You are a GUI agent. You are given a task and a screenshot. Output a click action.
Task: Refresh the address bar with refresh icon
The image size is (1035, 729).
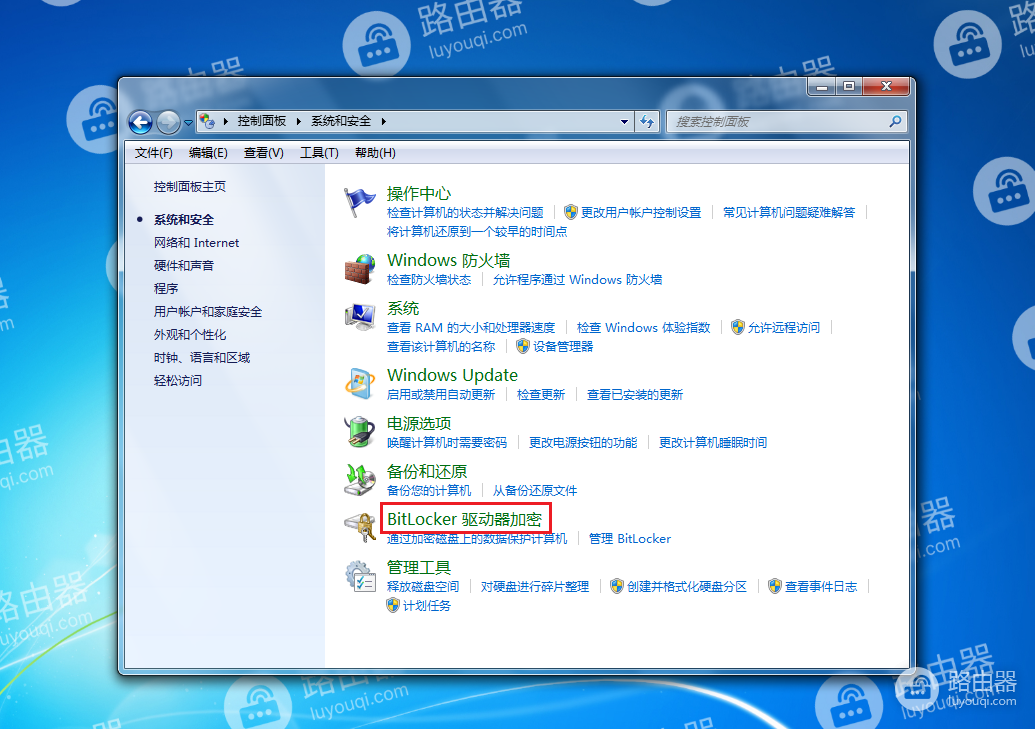[x=647, y=122]
